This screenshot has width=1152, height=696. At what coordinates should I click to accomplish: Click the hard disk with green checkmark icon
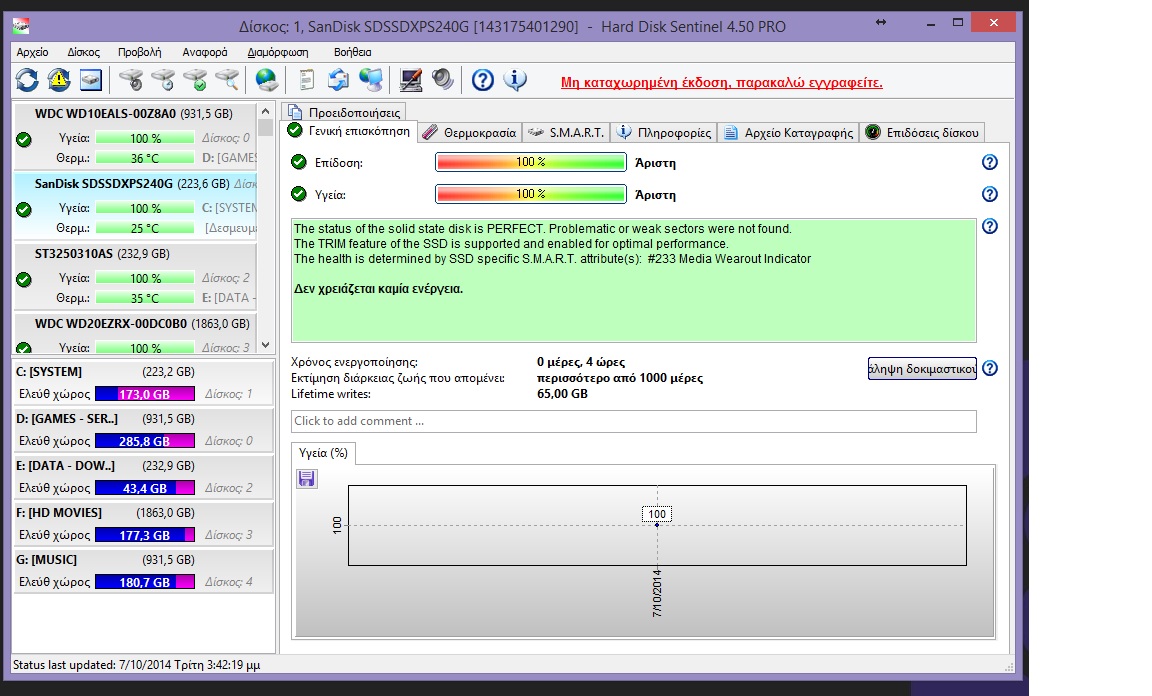[x=195, y=79]
